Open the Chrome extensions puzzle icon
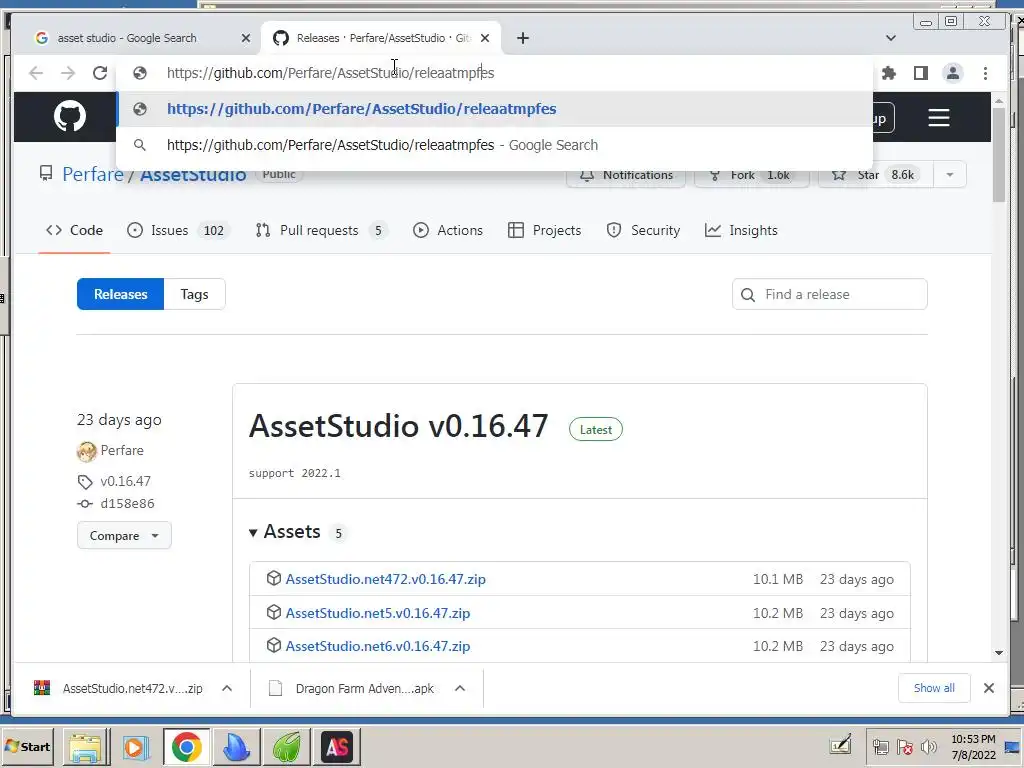The width and height of the screenshot is (1024, 768). pyautogui.click(x=889, y=73)
